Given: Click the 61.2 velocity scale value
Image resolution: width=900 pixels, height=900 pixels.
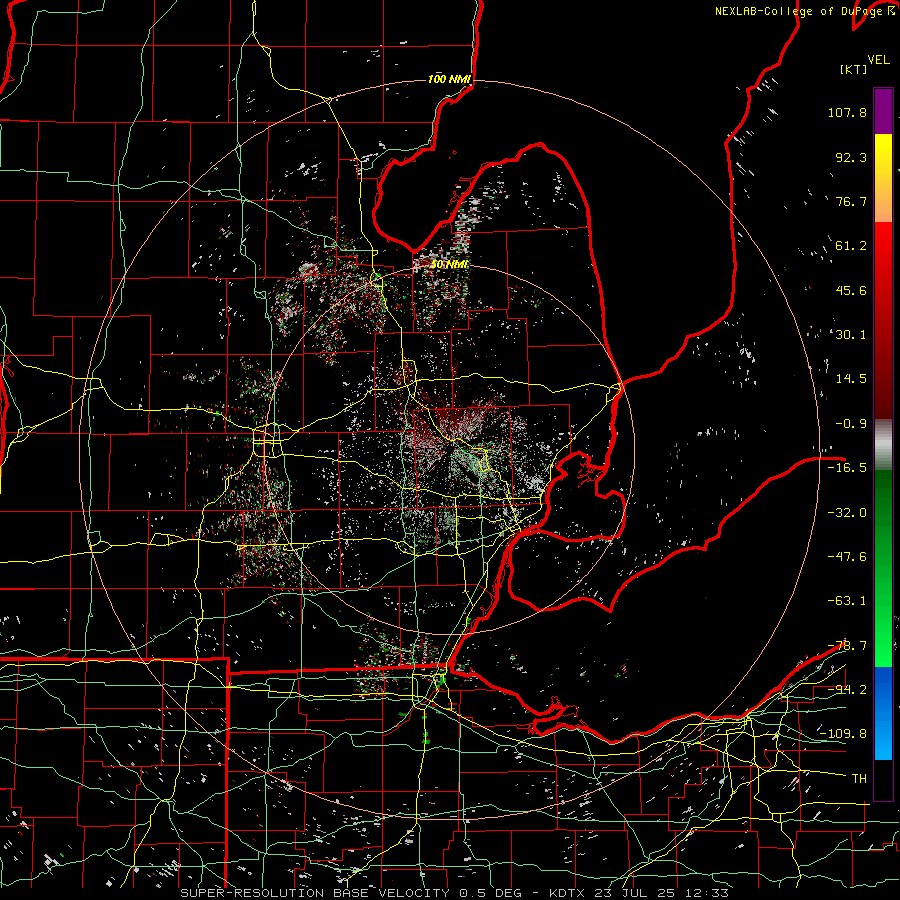Looking at the screenshot, I should [x=851, y=246].
